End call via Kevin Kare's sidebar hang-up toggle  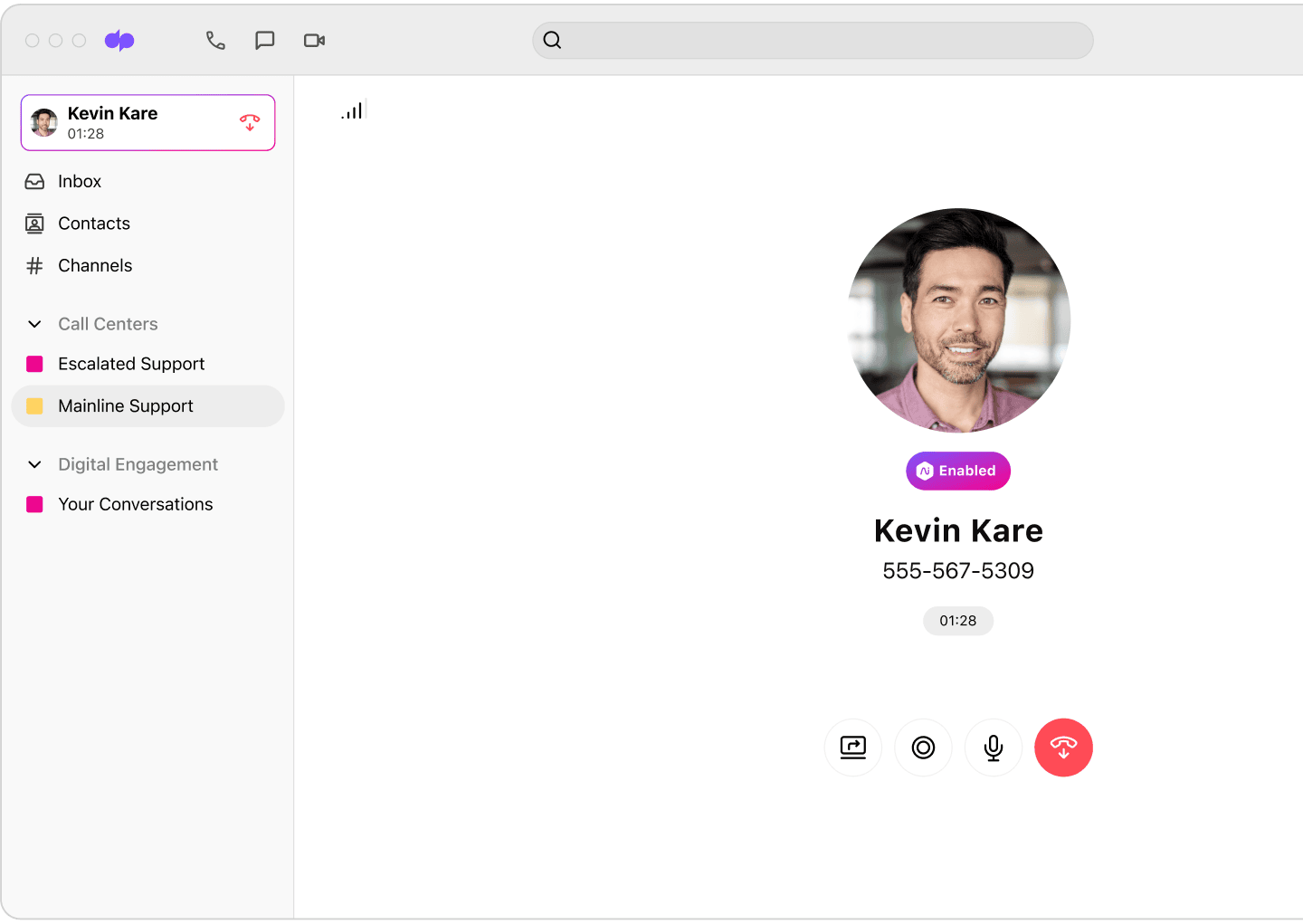(250, 122)
